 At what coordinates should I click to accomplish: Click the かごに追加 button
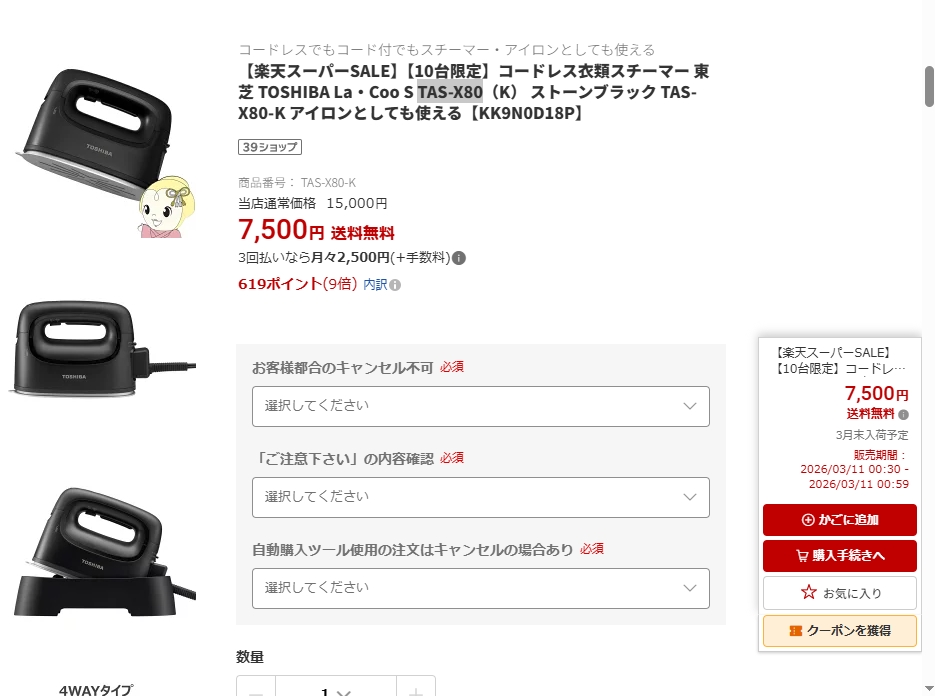click(840, 520)
